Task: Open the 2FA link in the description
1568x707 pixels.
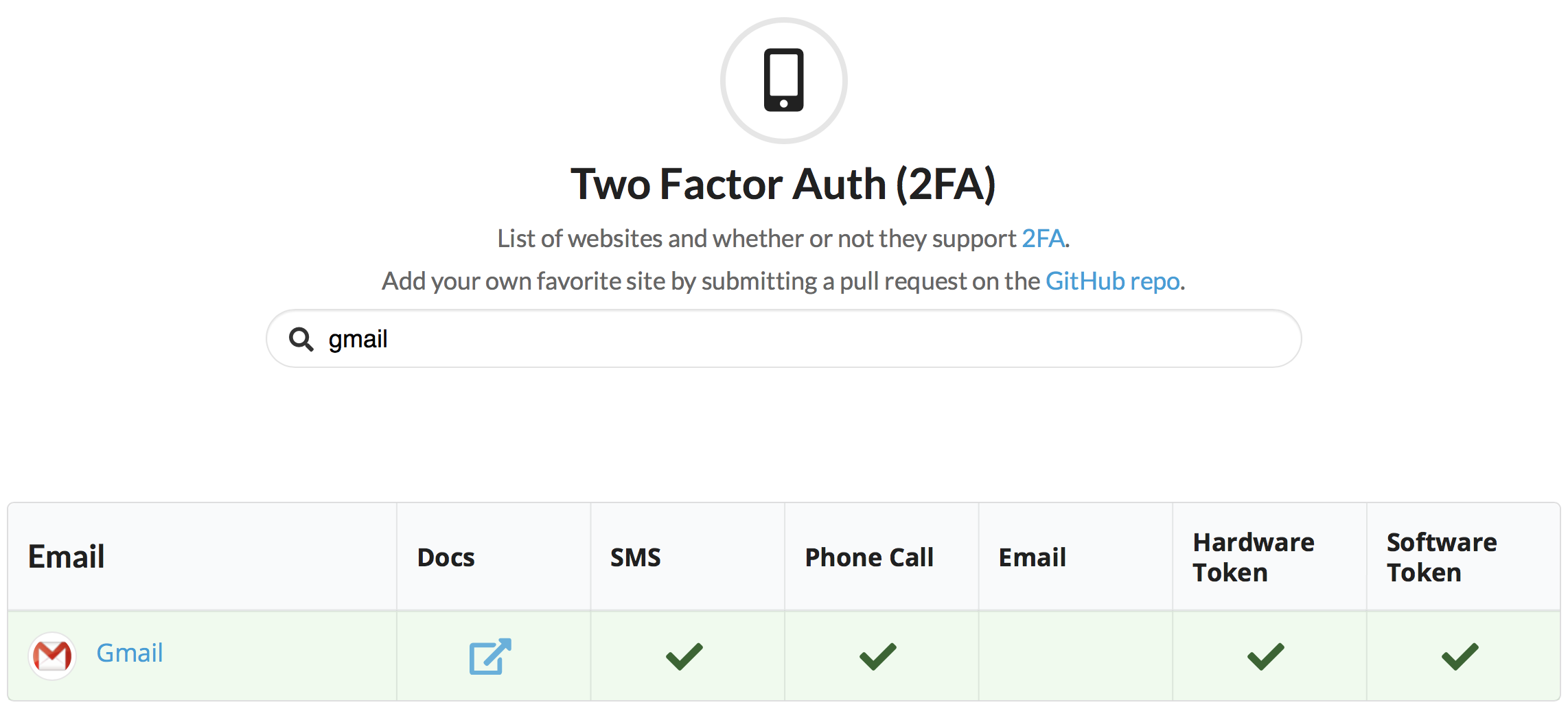Action: click(1043, 239)
